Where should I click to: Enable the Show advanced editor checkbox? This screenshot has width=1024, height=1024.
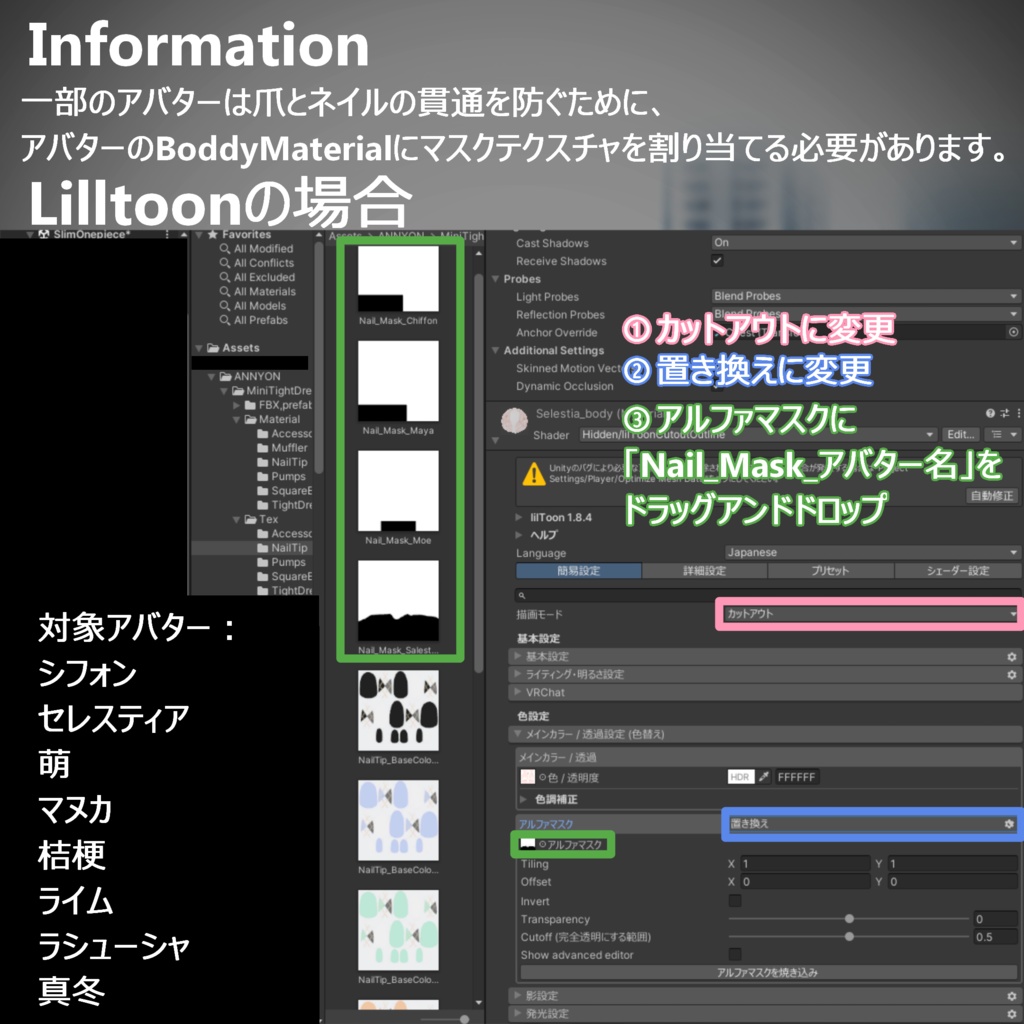pos(735,955)
